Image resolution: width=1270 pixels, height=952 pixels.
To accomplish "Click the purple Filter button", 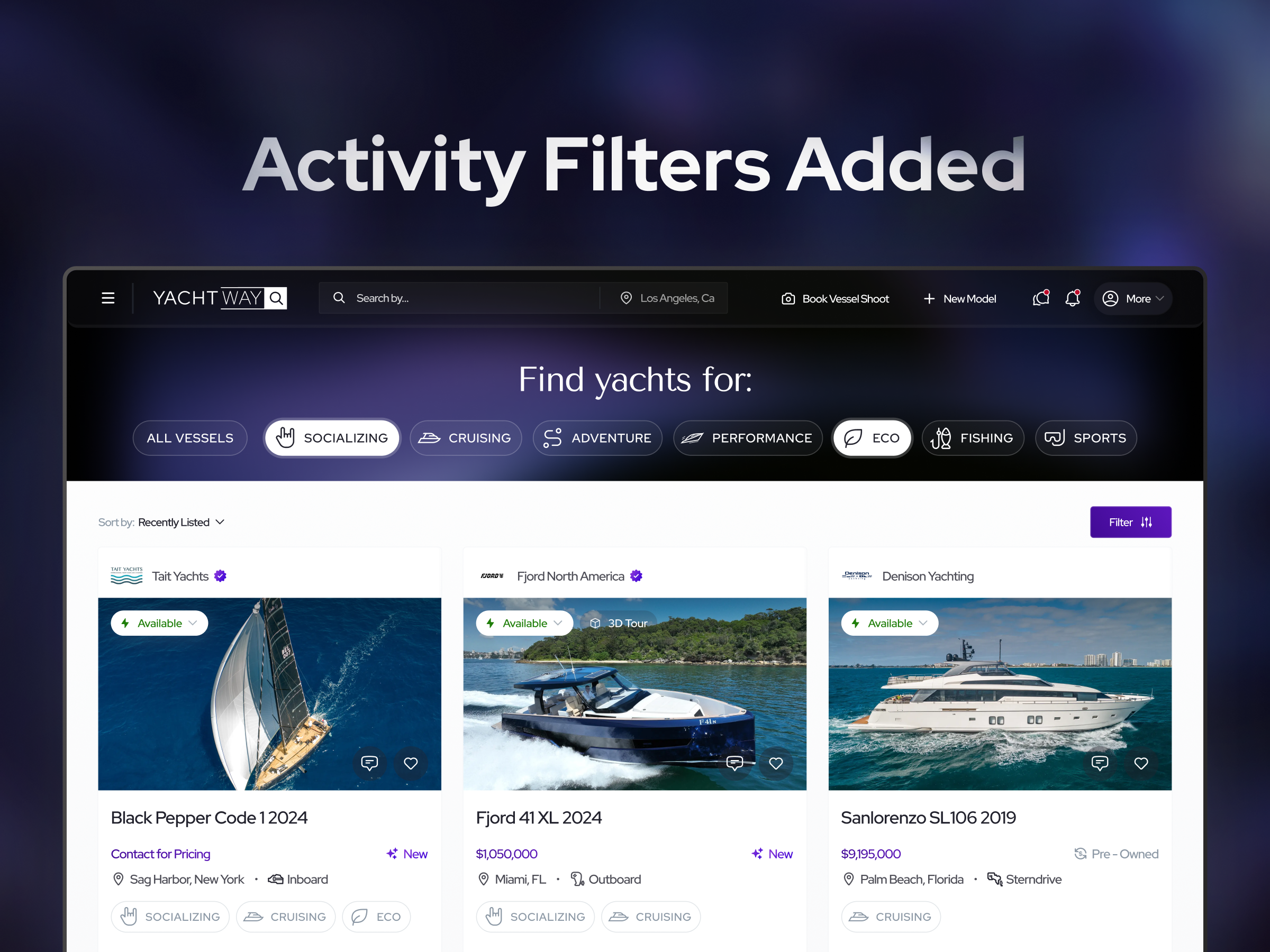I will pyautogui.click(x=1130, y=522).
